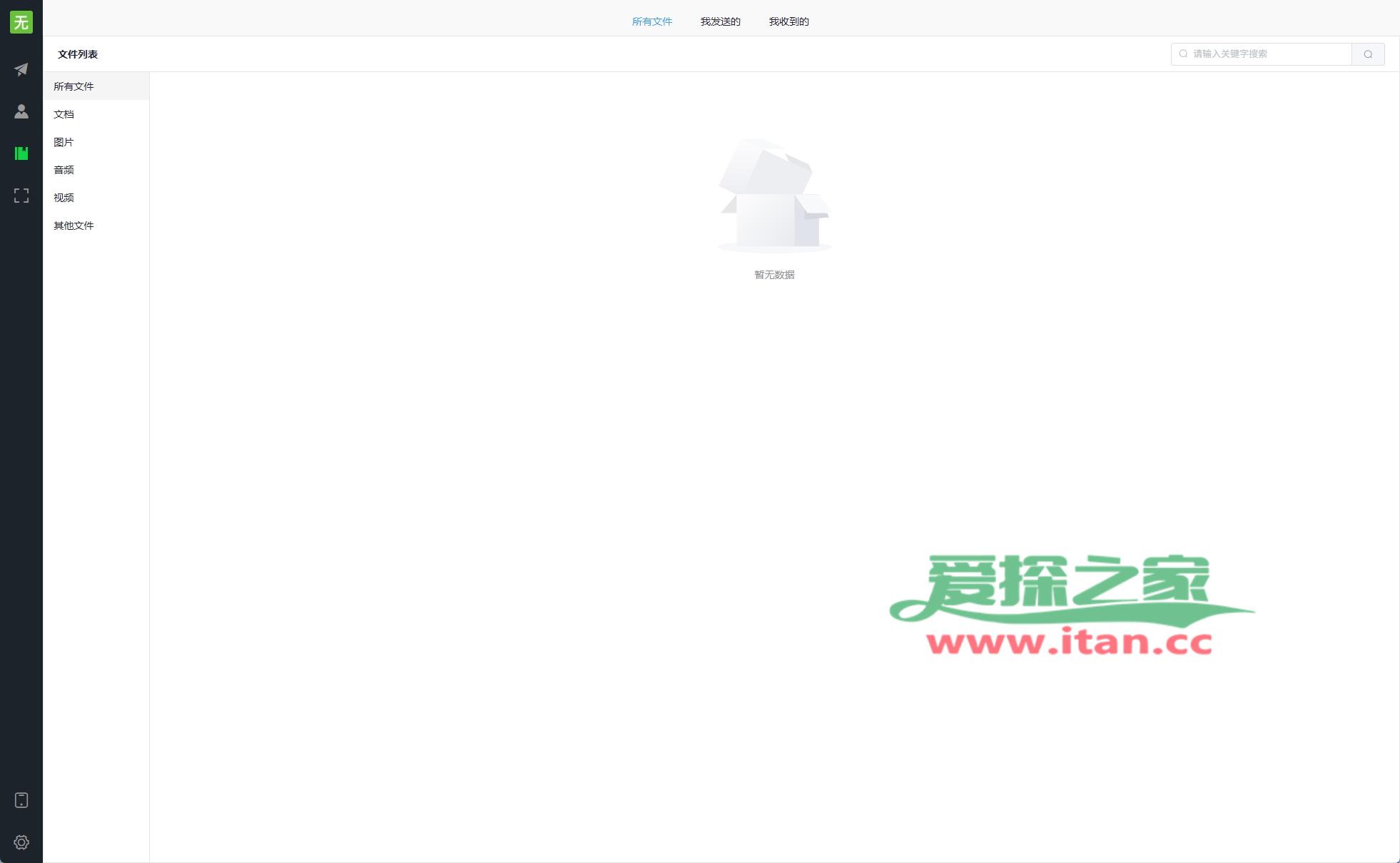Select the 音频 category
The image size is (1400, 863).
(x=96, y=170)
